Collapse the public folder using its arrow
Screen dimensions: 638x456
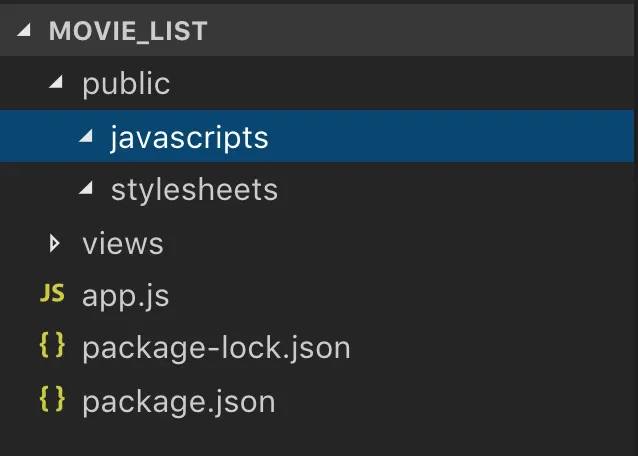tap(54, 84)
